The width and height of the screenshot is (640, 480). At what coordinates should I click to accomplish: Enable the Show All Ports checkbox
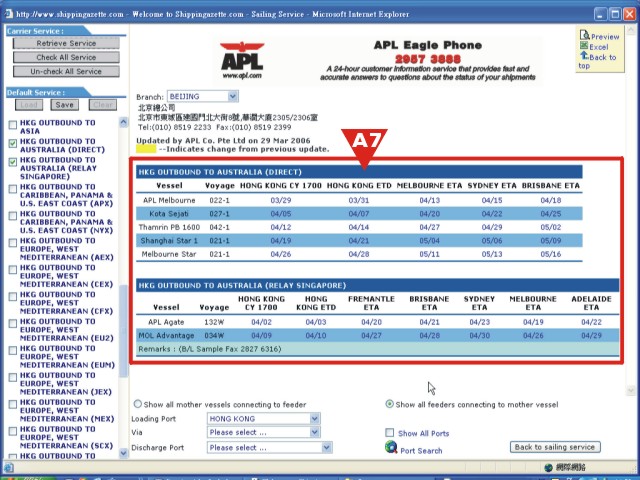point(391,433)
